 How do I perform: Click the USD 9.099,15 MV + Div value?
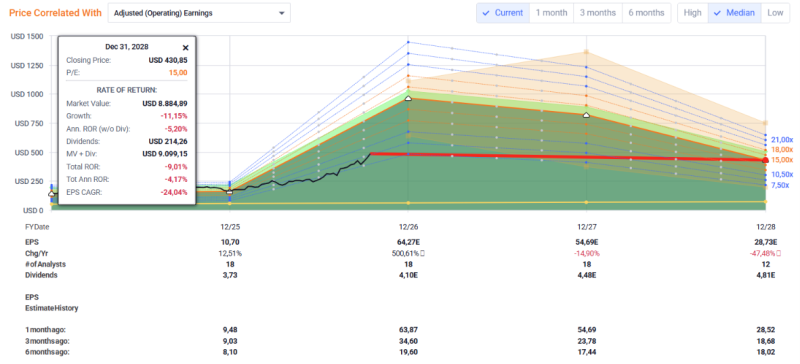click(165, 154)
